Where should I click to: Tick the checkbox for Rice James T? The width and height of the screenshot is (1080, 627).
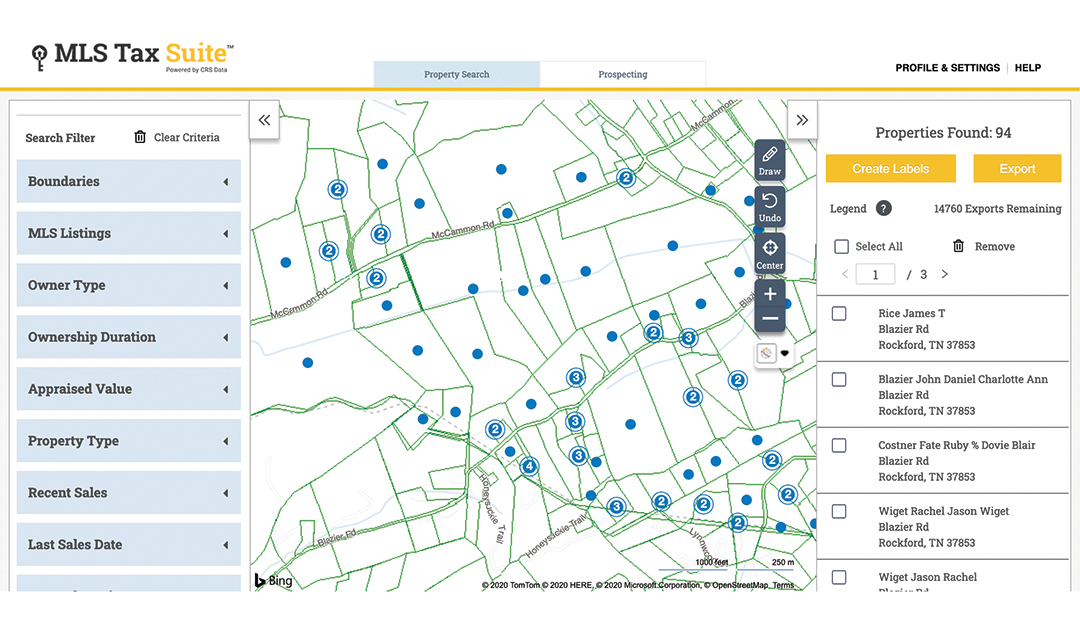(x=839, y=314)
